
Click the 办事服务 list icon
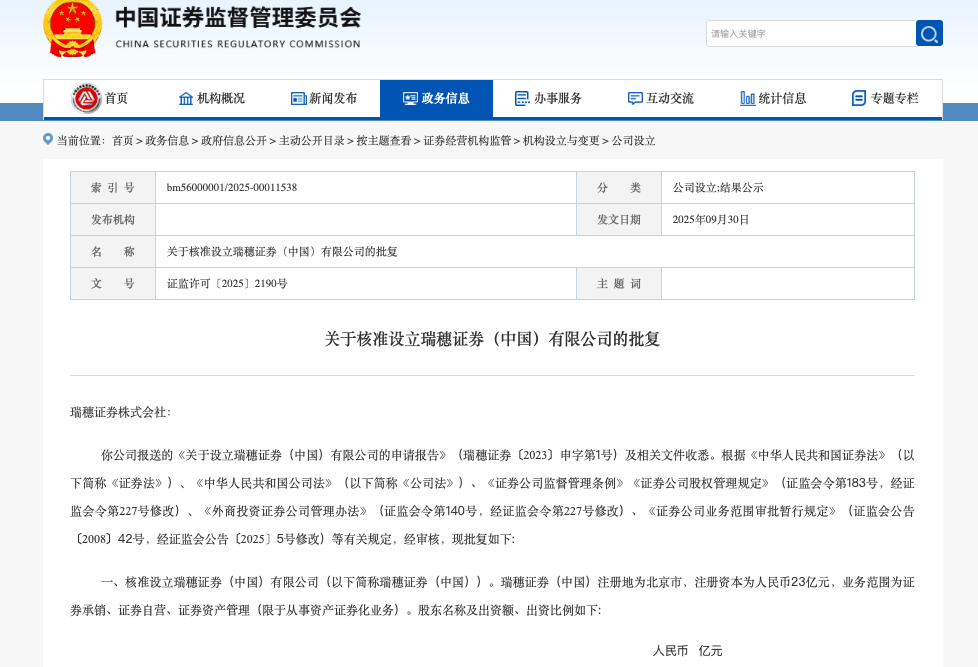click(x=522, y=98)
